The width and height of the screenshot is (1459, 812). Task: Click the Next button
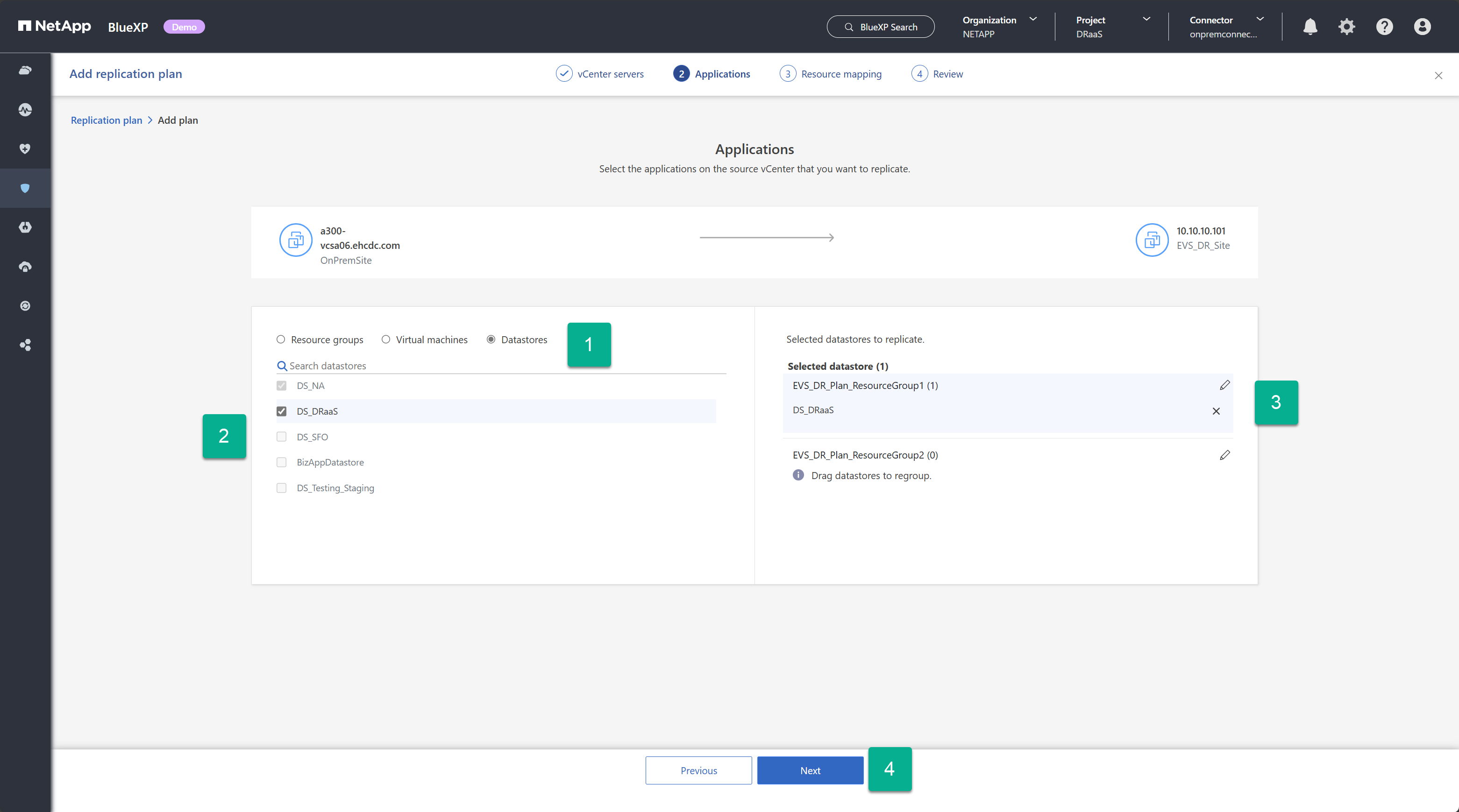point(810,770)
